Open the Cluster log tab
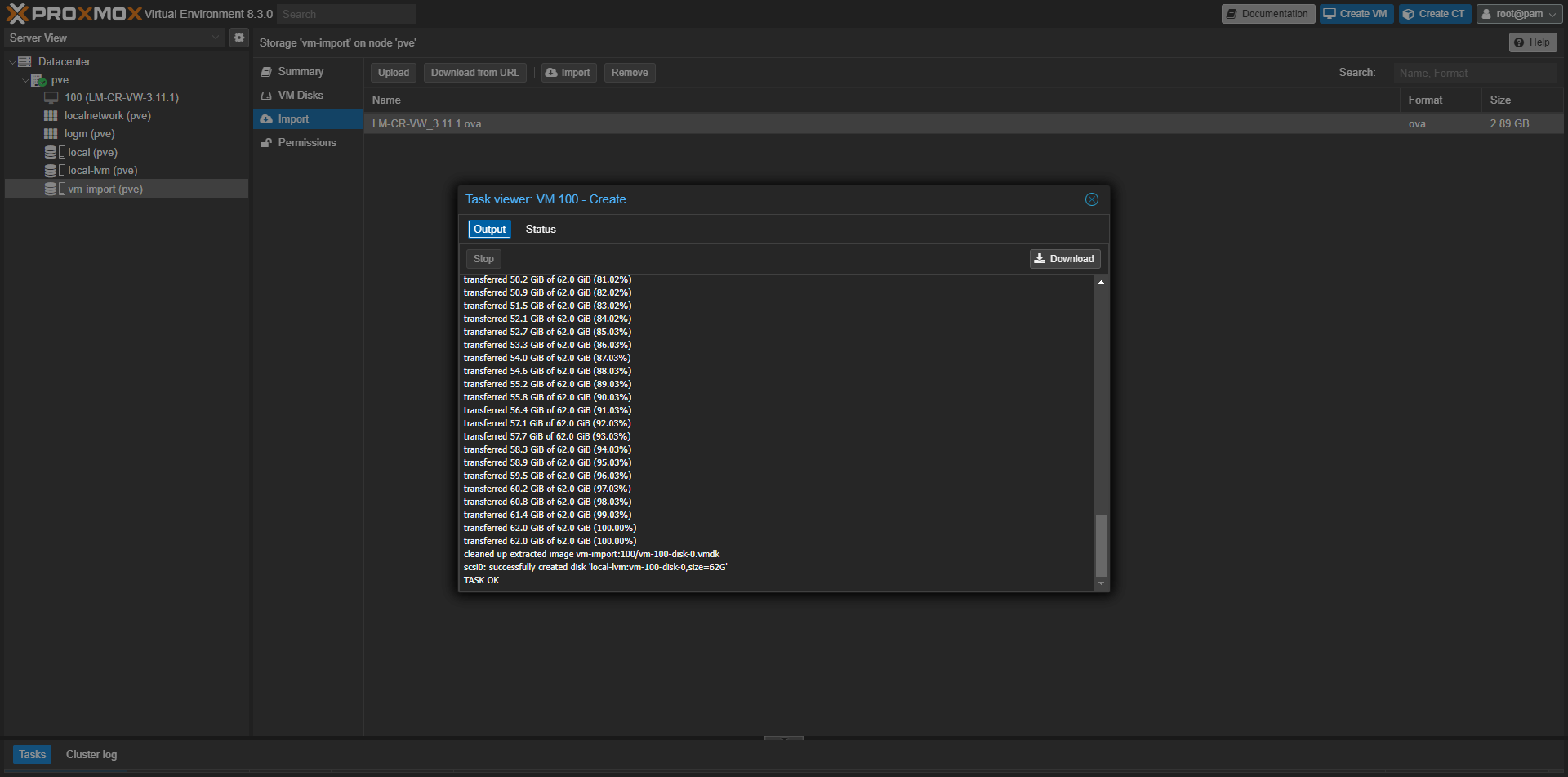The image size is (1568, 777). click(x=91, y=754)
